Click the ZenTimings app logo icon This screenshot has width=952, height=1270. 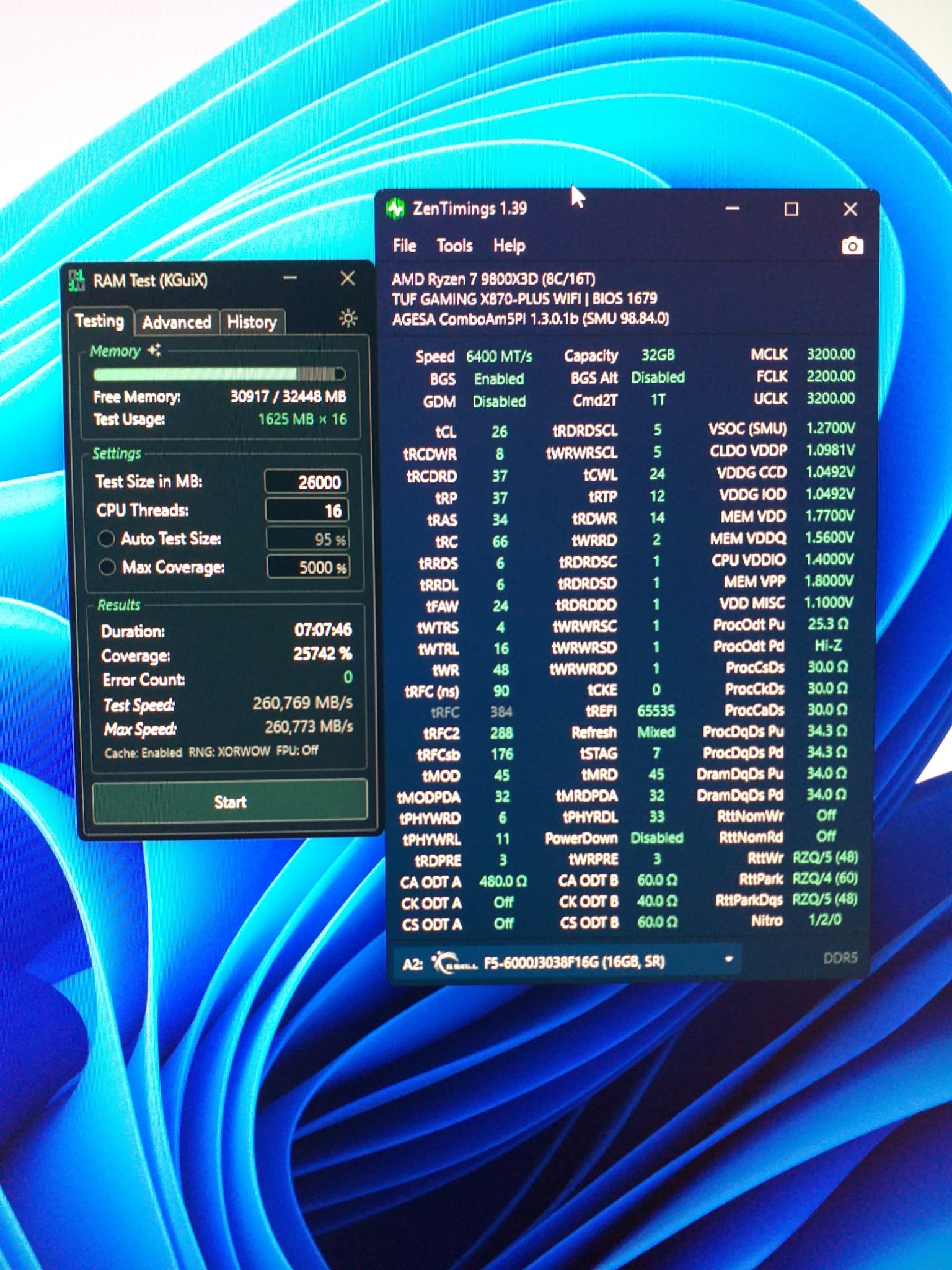pyautogui.click(x=395, y=209)
